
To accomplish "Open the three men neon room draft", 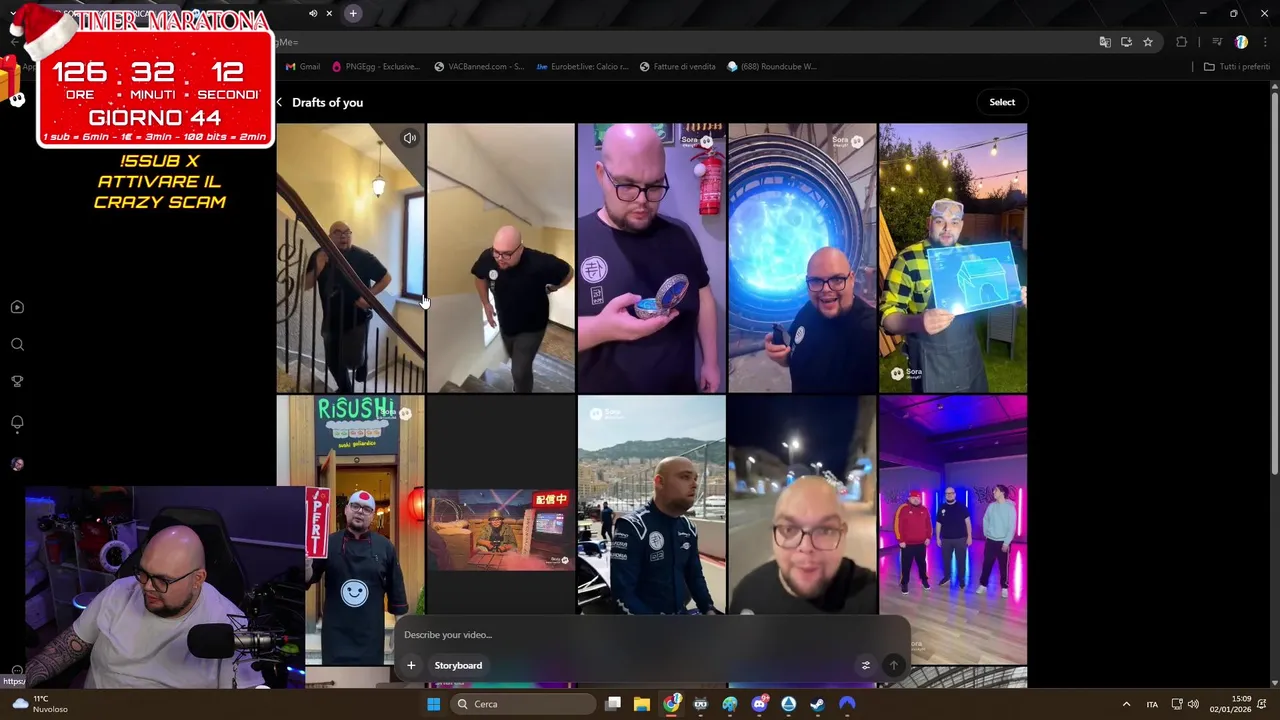I will click(953, 530).
